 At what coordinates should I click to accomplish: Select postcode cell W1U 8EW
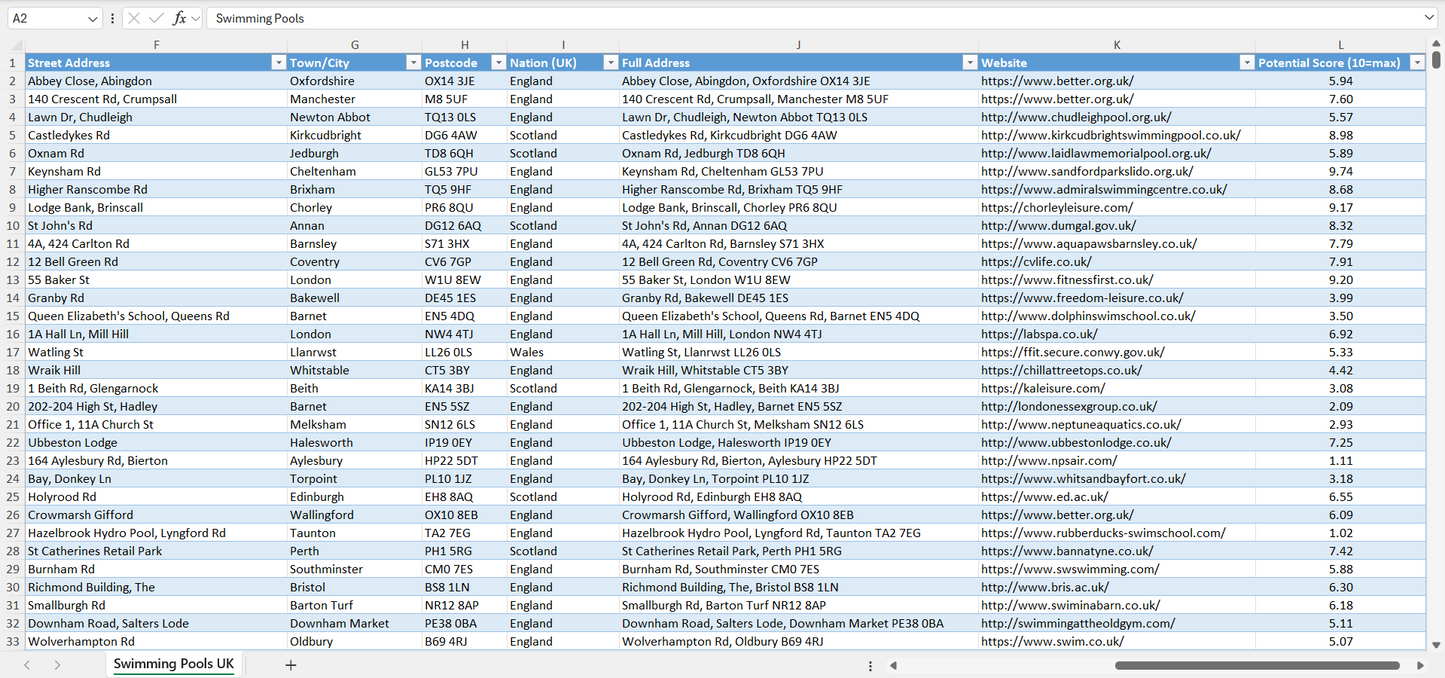(464, 280)
